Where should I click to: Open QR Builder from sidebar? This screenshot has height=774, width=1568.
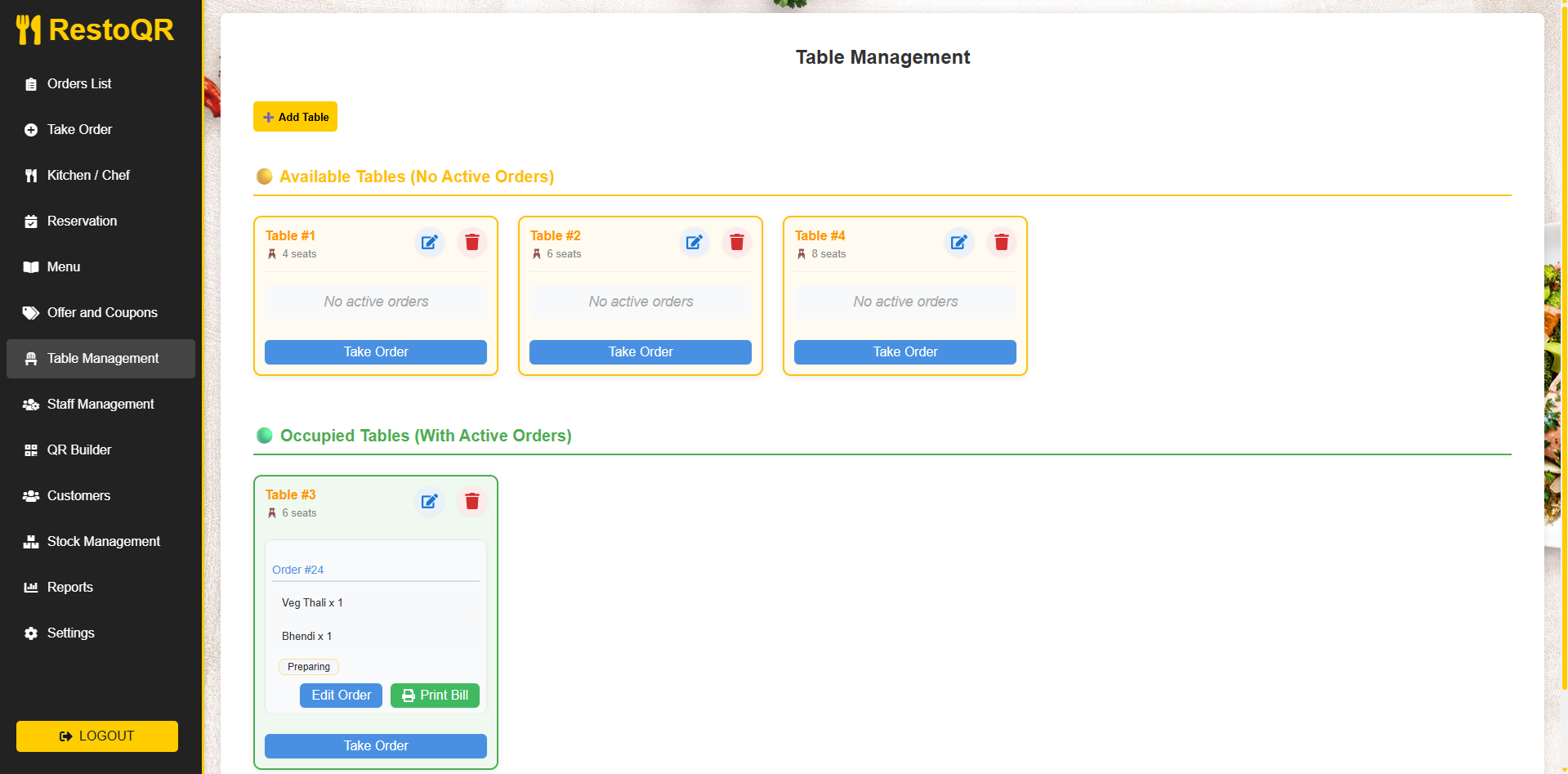coord(79,450)
